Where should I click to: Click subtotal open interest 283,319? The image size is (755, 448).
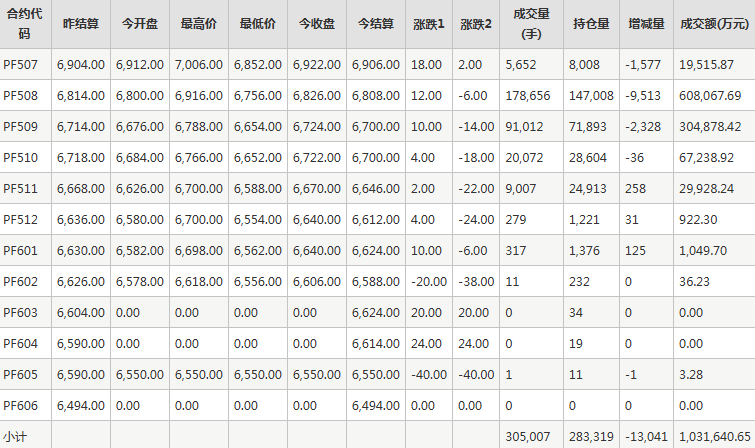coord(591,437)
